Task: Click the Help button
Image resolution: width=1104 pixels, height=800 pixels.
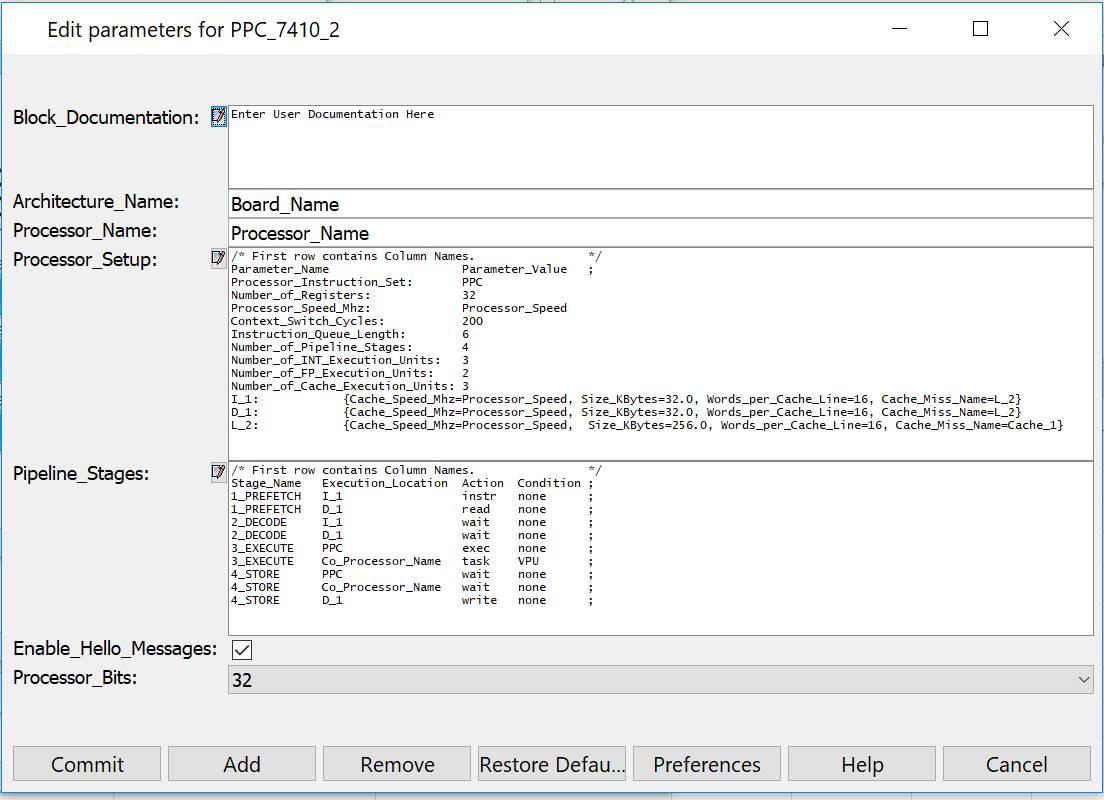Action: 862,764
